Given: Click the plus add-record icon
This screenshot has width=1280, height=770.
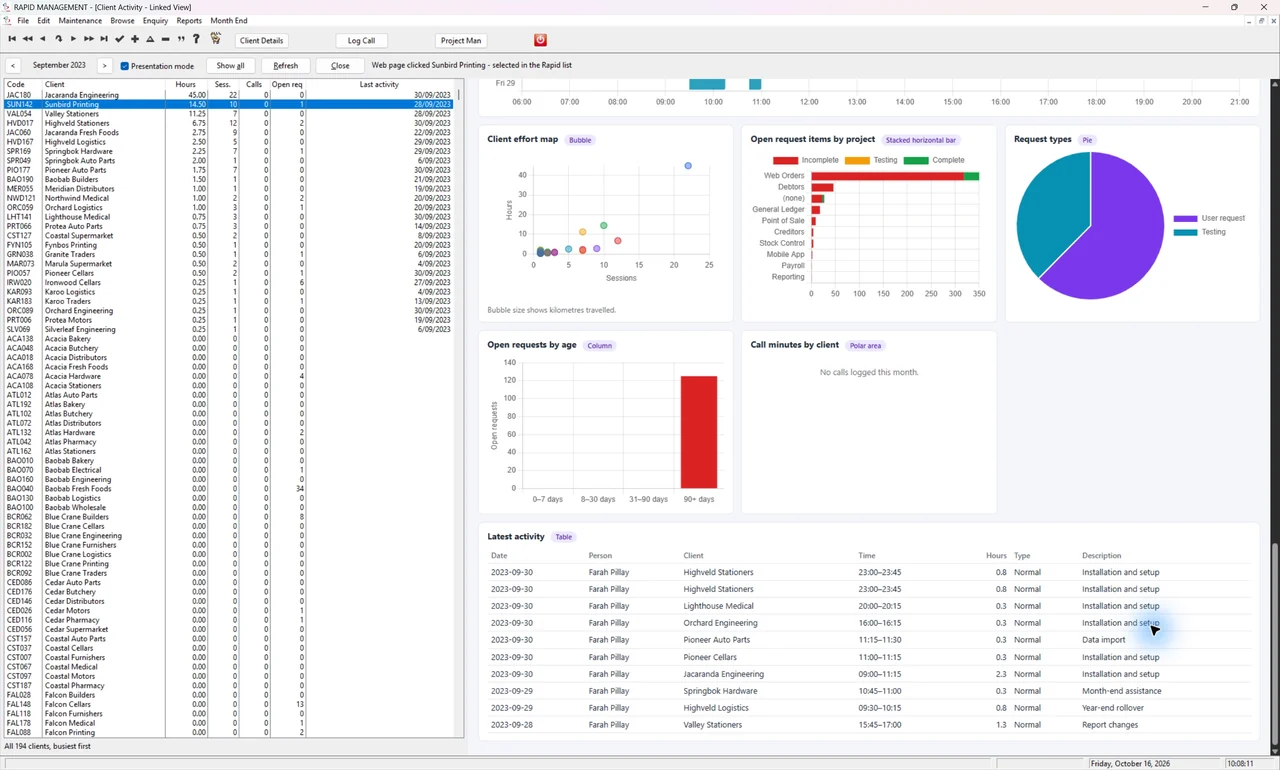Looking at the screenshot, I should 135,39.
